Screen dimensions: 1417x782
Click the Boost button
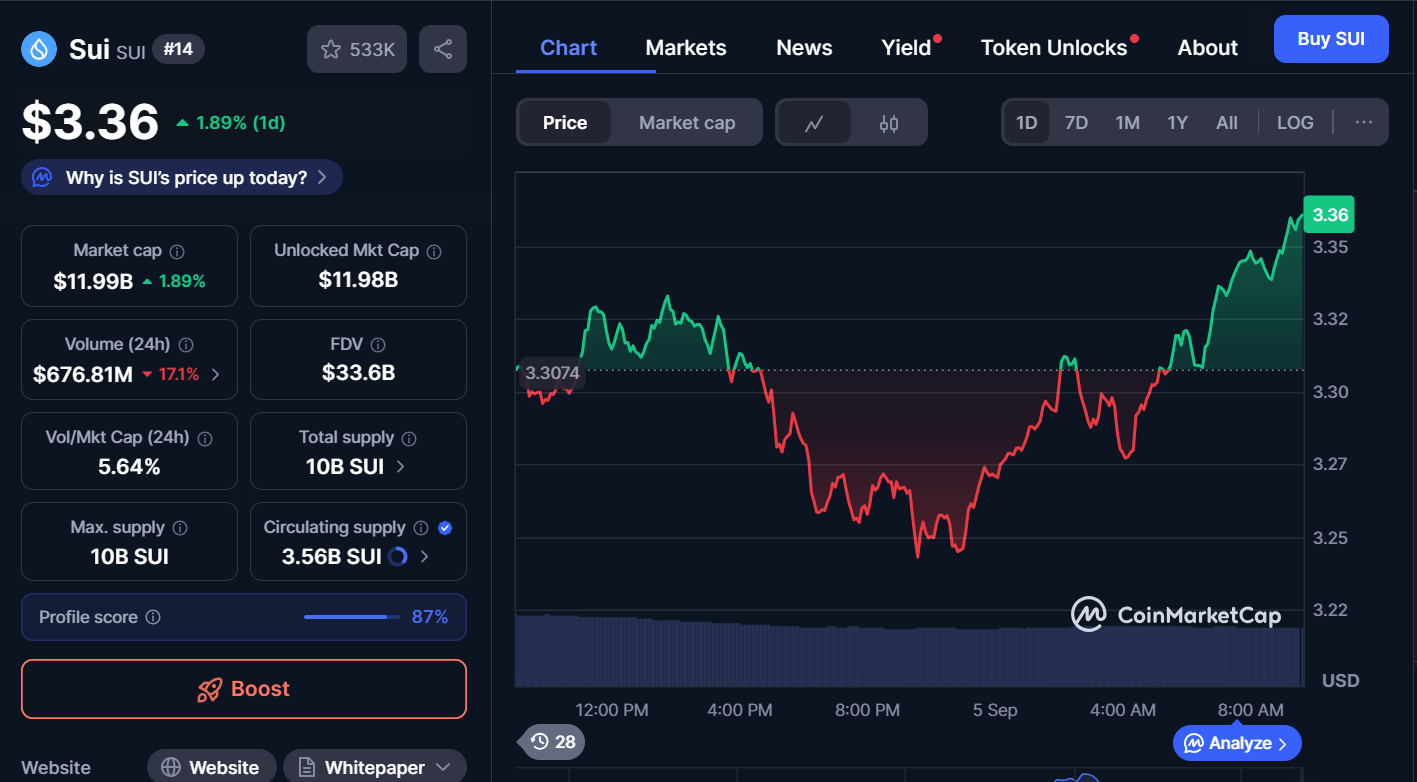pos(244,689)
